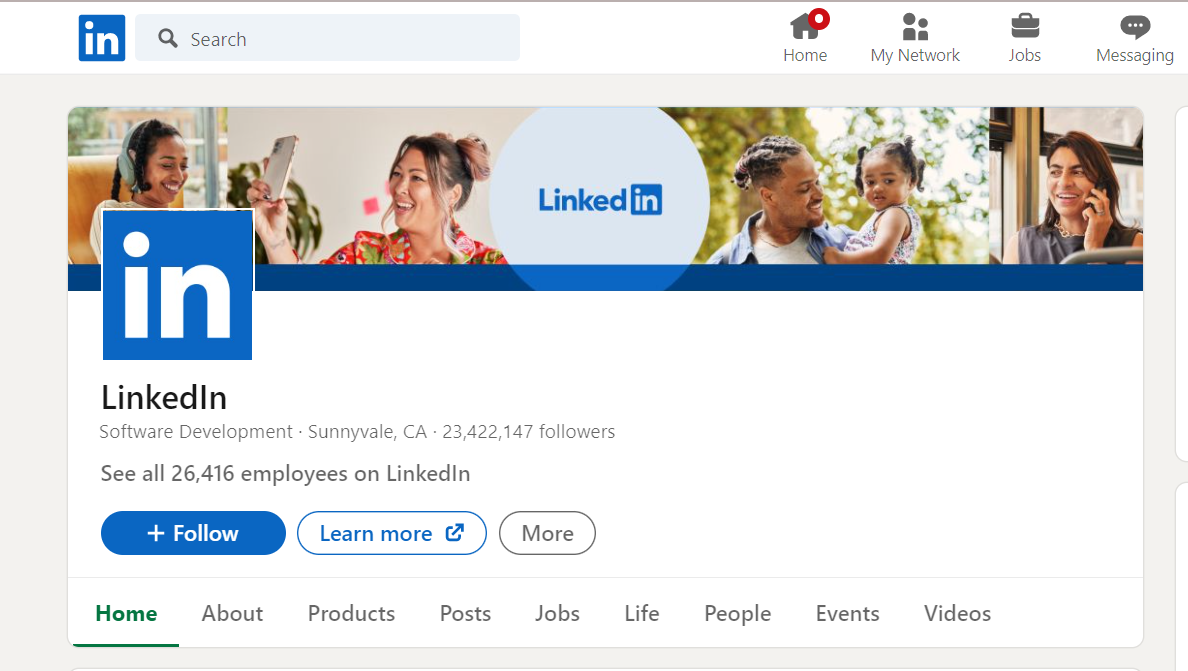Switch to the People tab
Viewport: 1188px width, 671px height.
point(738,613)
